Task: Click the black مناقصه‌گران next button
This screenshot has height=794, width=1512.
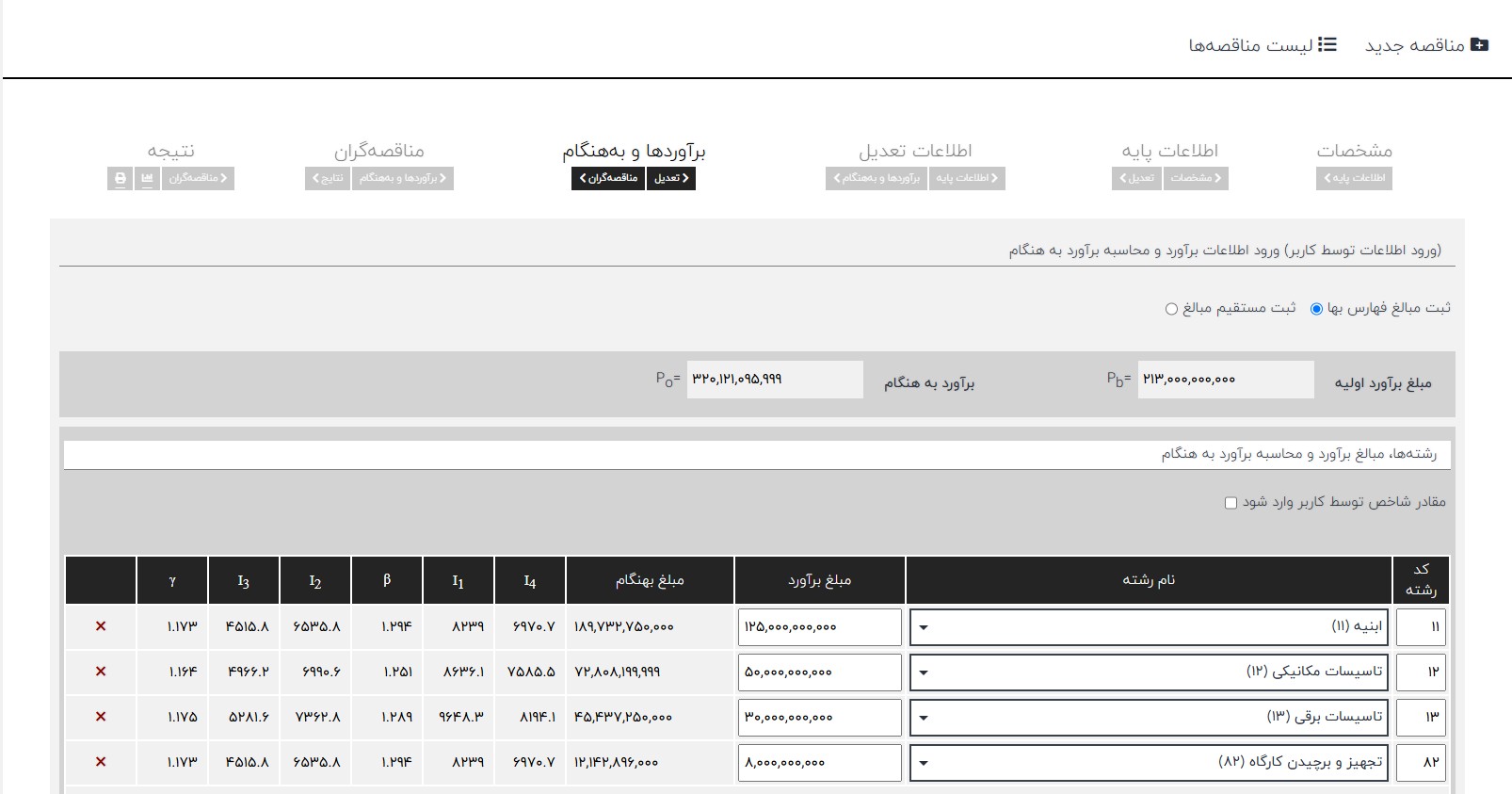Action: tap(608, 178)
